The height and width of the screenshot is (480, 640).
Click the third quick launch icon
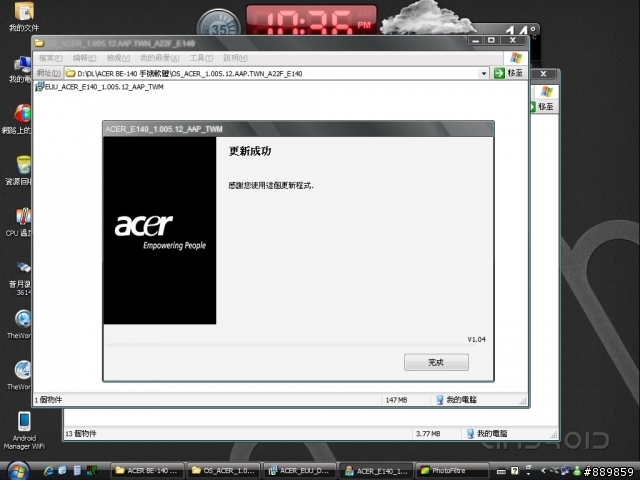pyautogui.click(x=77, y=471)
